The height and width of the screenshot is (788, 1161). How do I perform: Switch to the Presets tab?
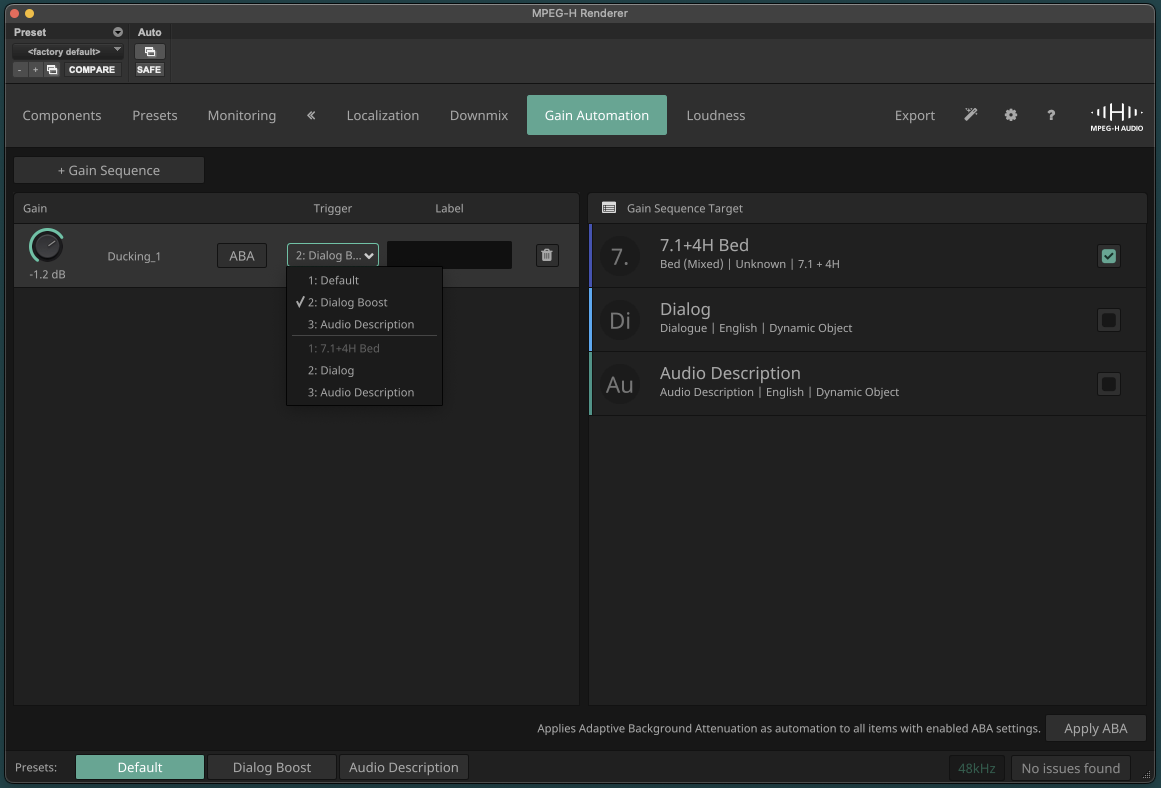(x=155, y=115)
